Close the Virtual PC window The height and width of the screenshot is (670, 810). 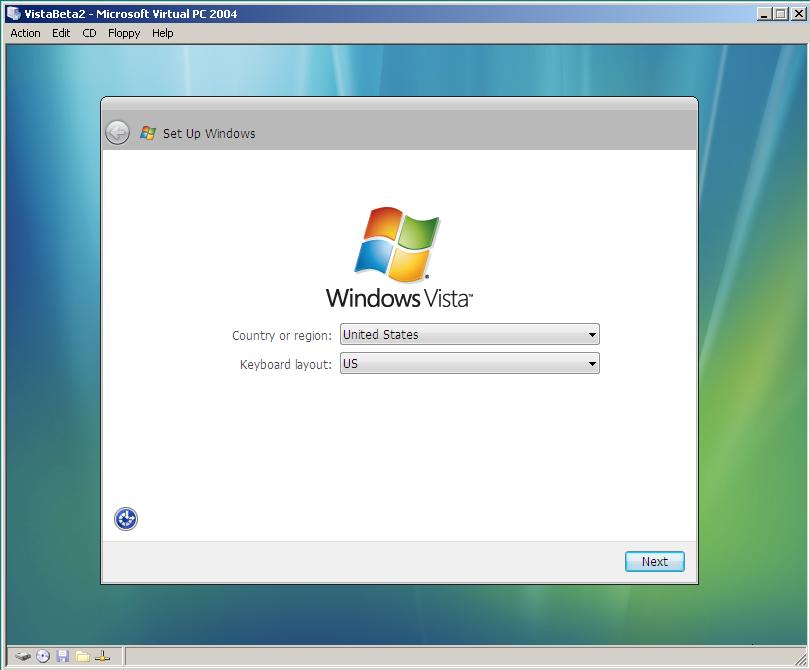799,14
